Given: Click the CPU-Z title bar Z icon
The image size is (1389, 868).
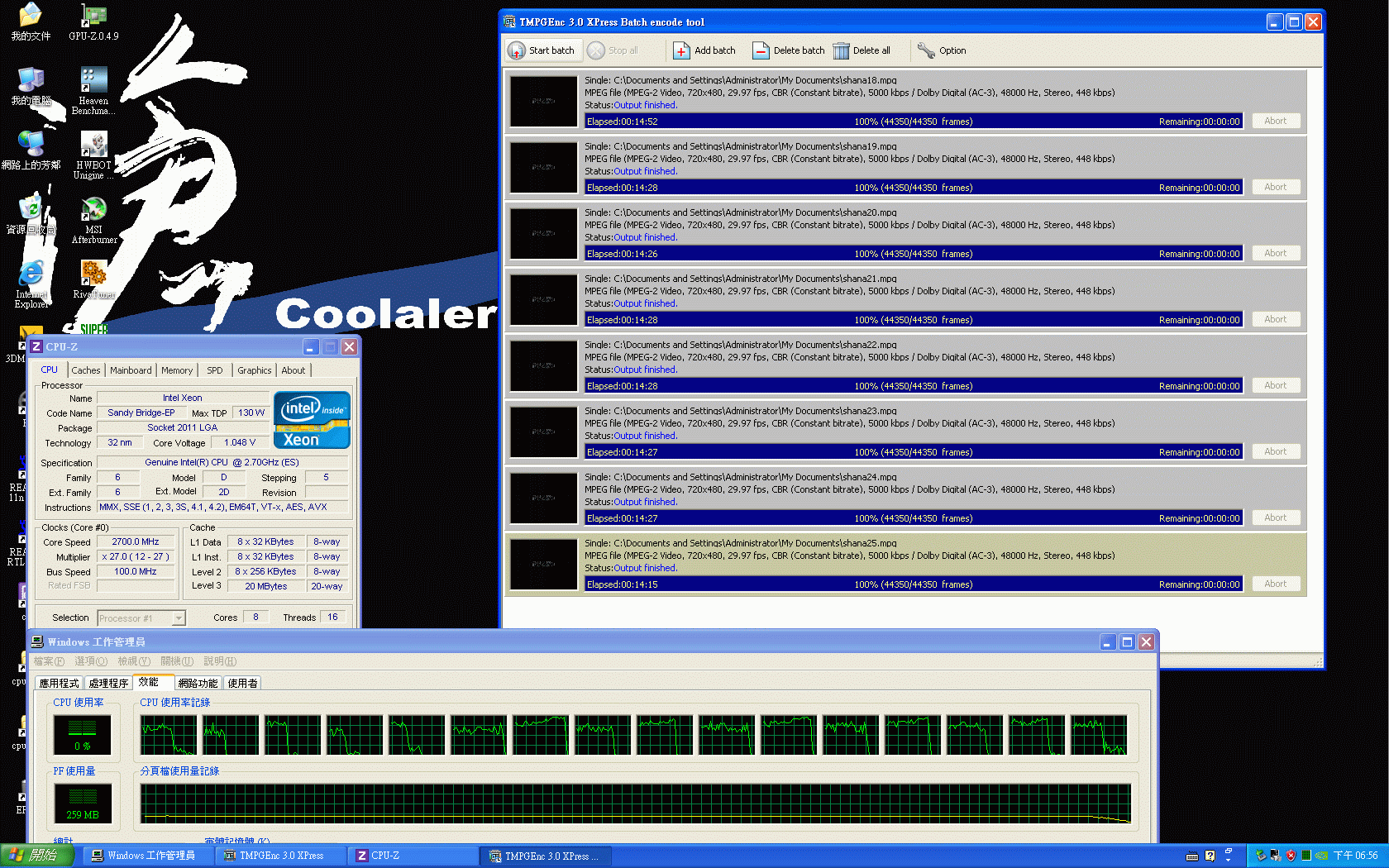Looking at the screenshot, I should point(36,346).
